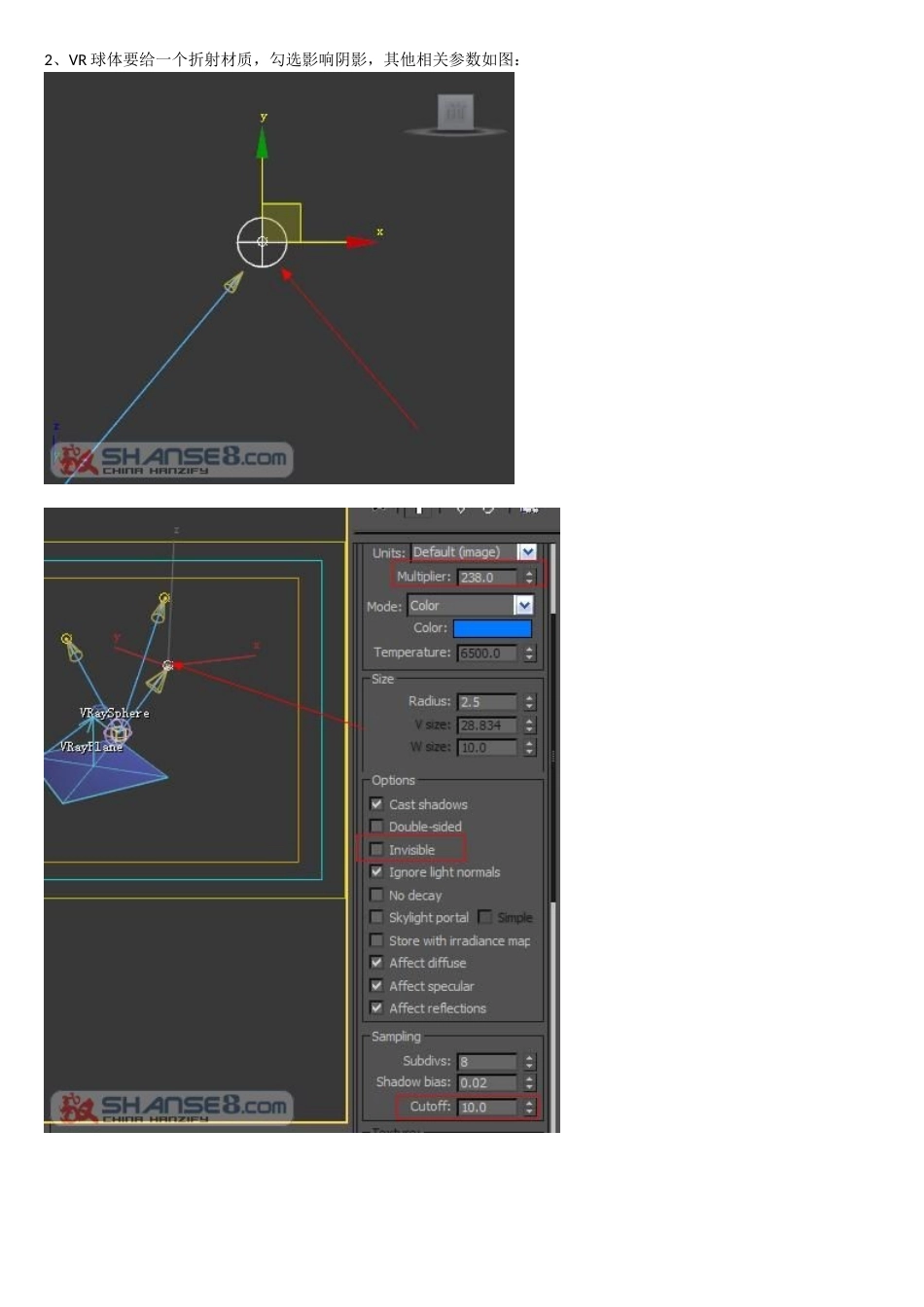Click the Options group label
This screenshot has height=1307, width=924.
point(393,780)
